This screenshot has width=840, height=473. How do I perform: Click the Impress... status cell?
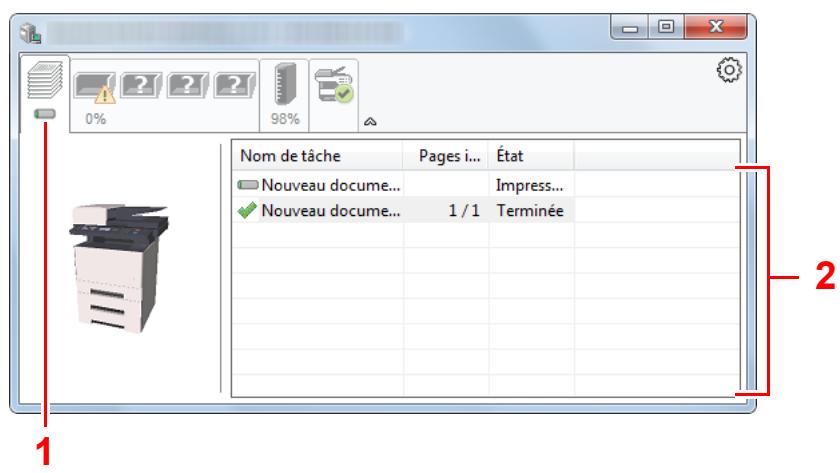tap(530, 185)
